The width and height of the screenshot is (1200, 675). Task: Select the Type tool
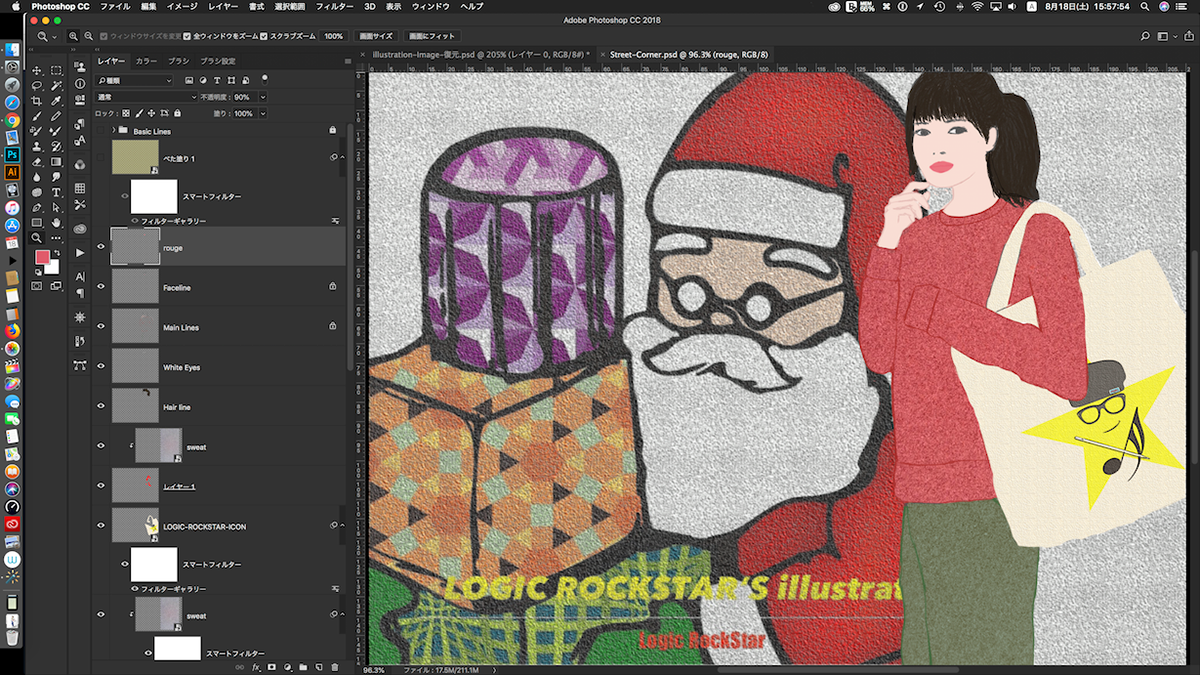(x=57, y=192)
